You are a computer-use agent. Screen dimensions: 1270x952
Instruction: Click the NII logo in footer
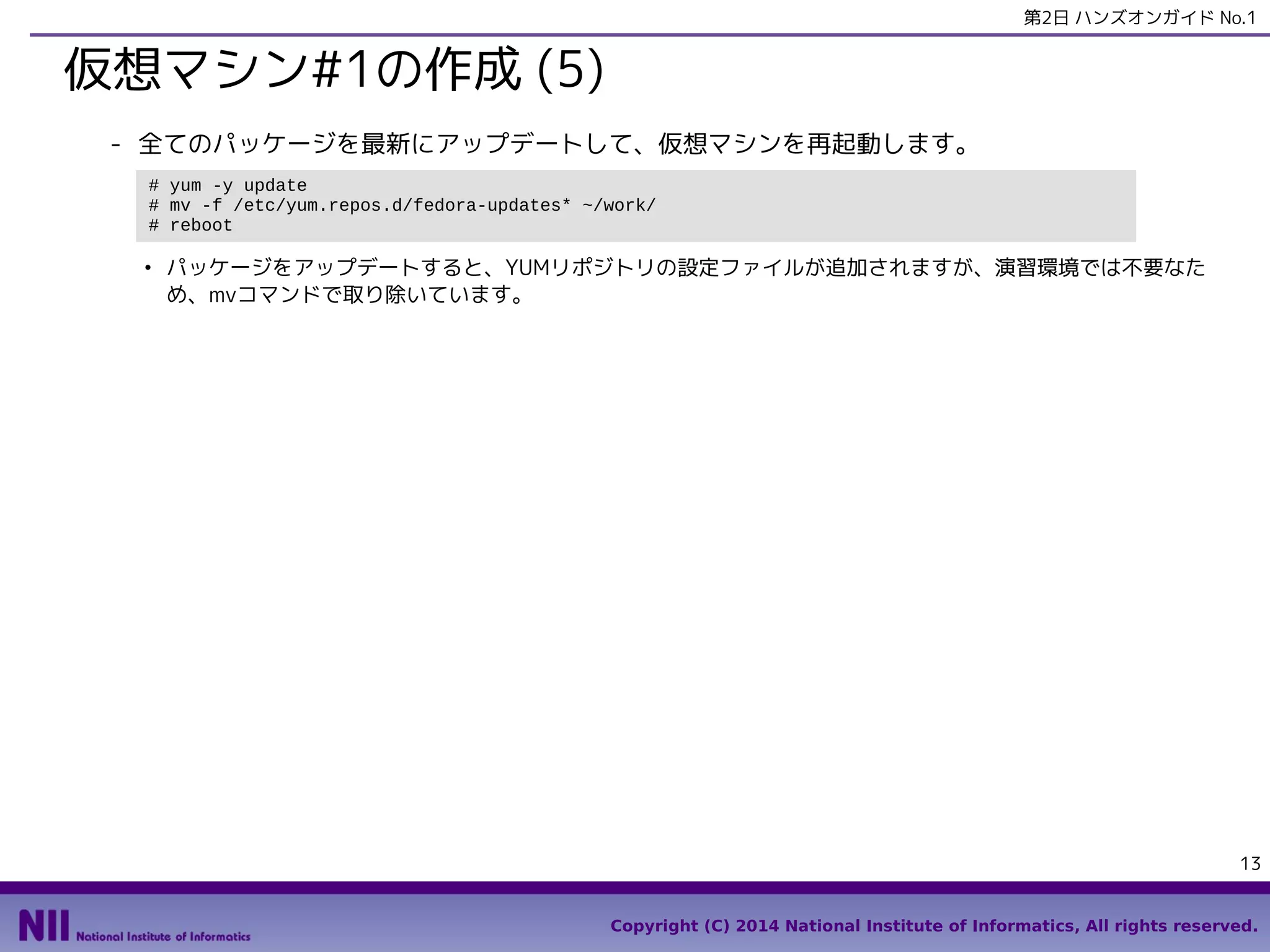(43, 925)
